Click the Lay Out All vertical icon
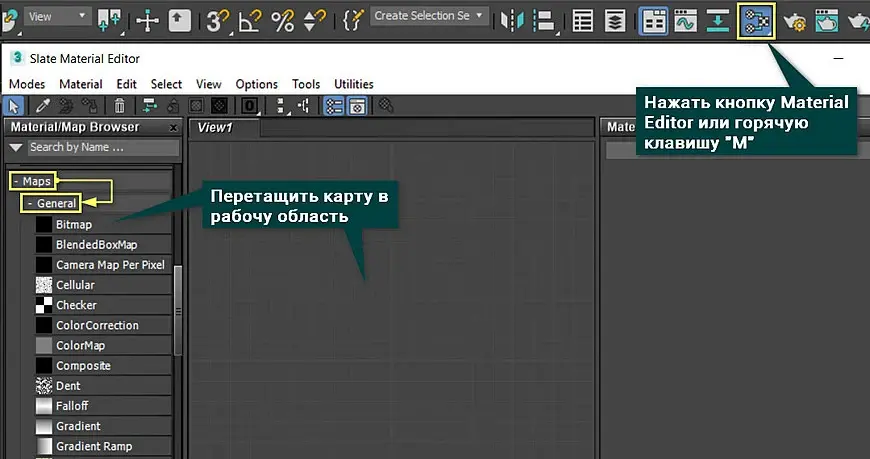The image size is (870, 459). click(281, 105)
